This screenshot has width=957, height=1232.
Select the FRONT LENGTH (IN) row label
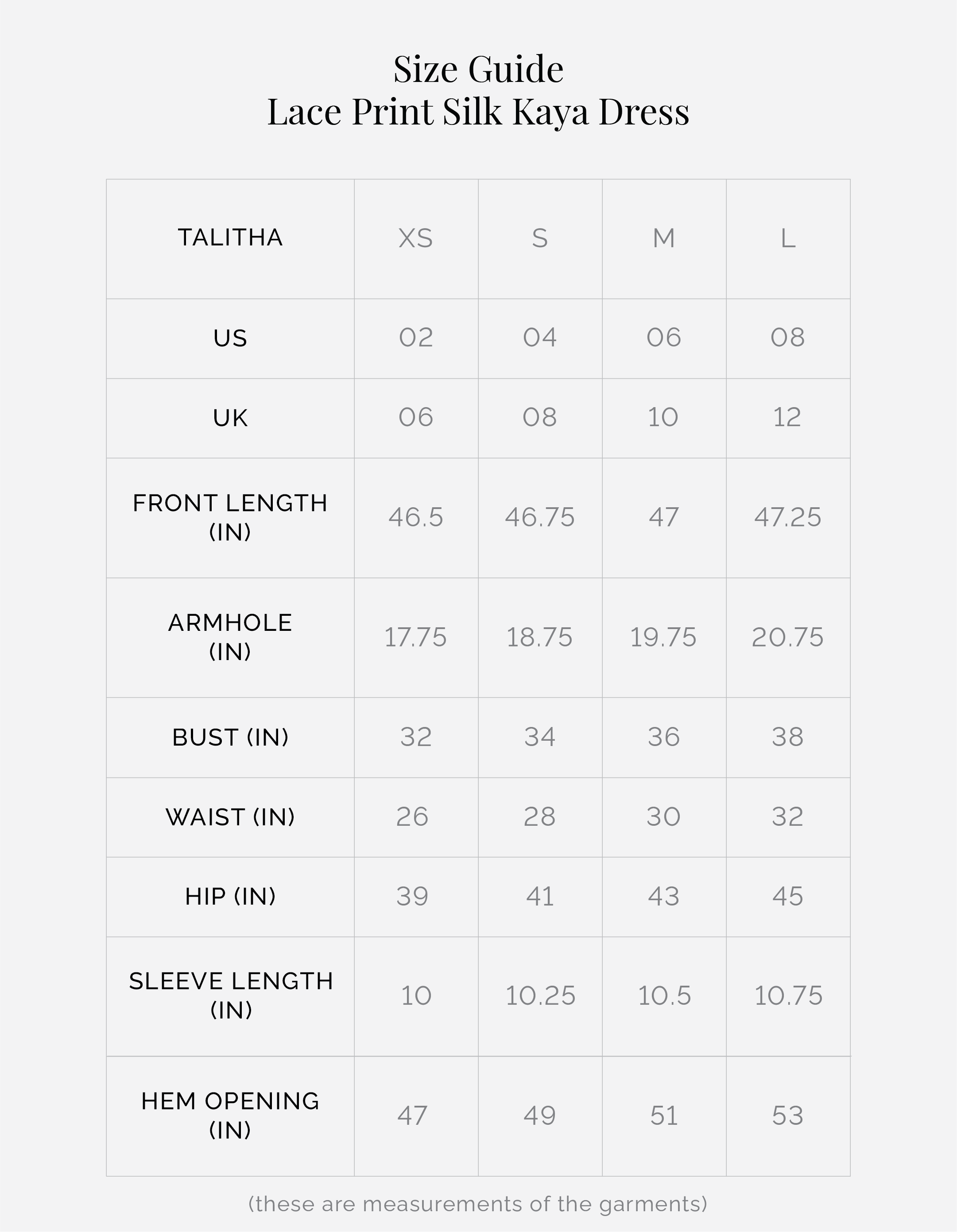click(230, 517)
